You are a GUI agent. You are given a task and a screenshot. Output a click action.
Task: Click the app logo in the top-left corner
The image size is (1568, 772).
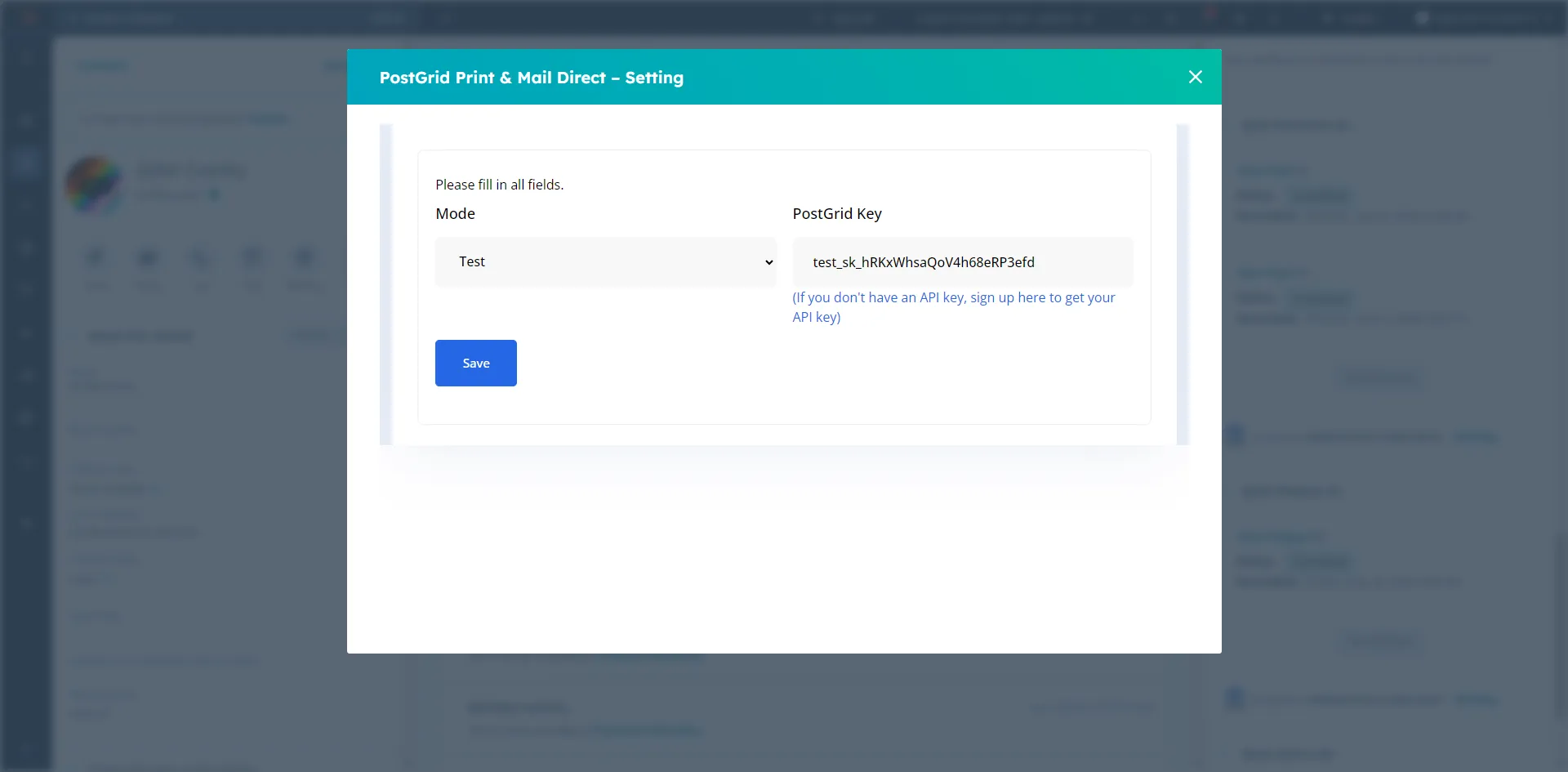(x=26, y=17)
